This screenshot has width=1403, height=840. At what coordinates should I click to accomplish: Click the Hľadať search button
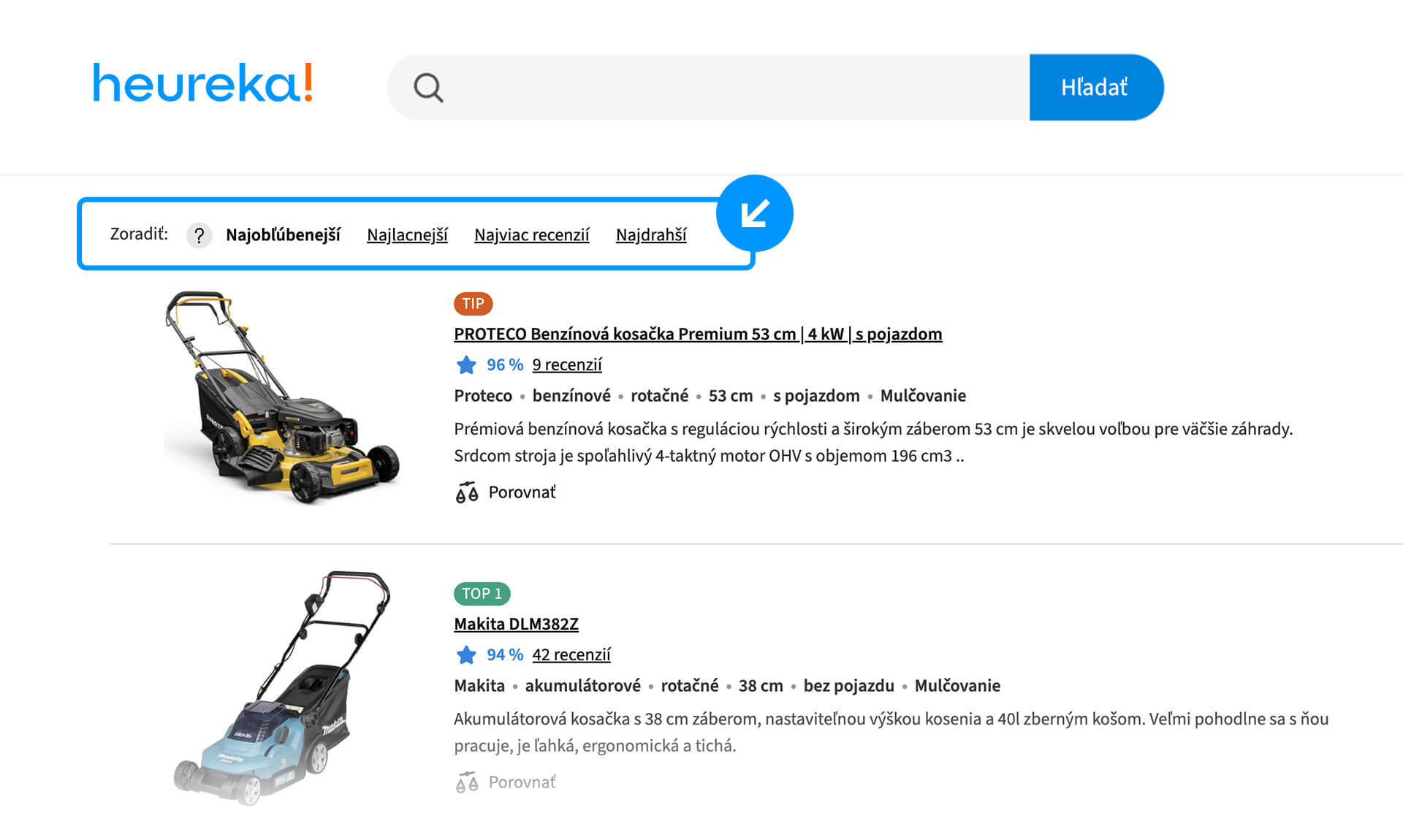1095,88
